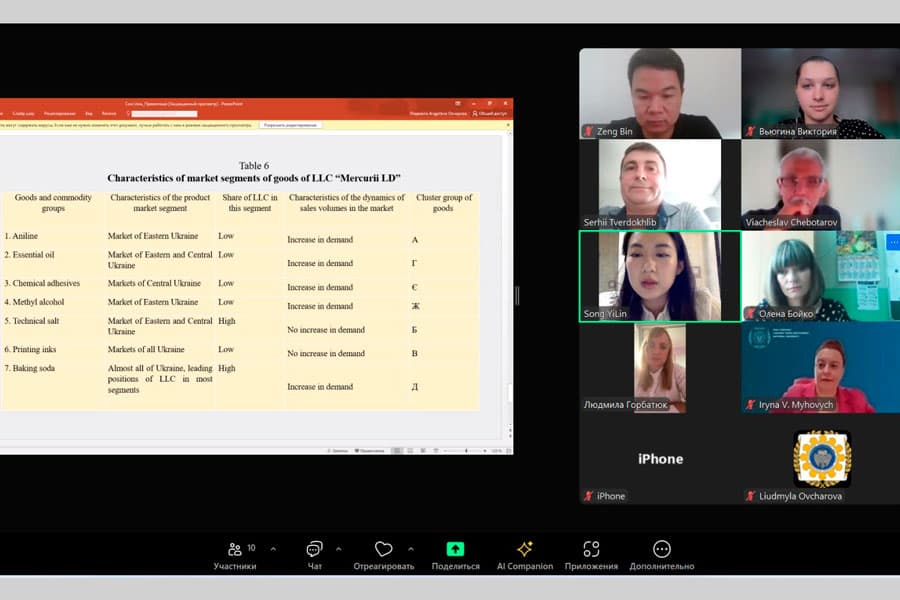Open the Участники participants panel
The height and width of the screenshot is (600, 900).
click(x=235, y=556)
